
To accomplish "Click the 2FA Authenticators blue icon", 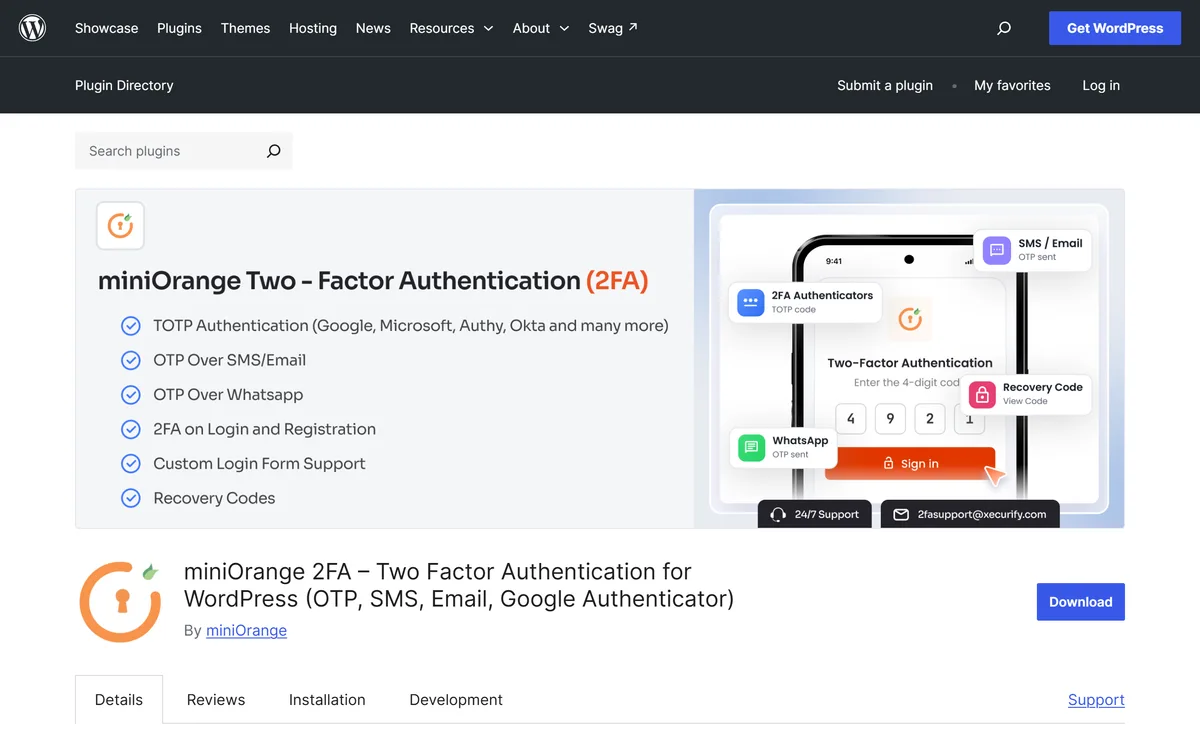I will point(750,302).
